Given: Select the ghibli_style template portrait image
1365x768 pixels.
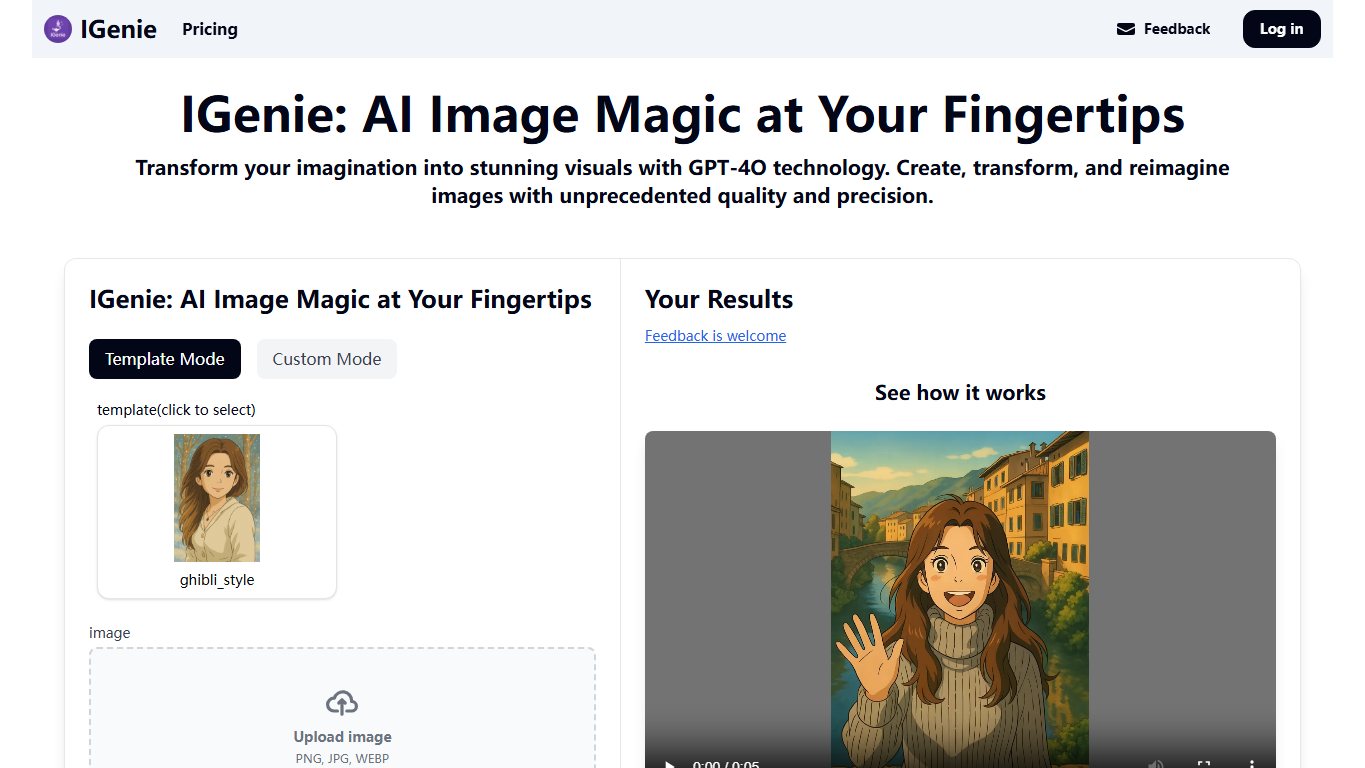Looking at the screenshot, I should pyautogui.click(x=217, y=498).
